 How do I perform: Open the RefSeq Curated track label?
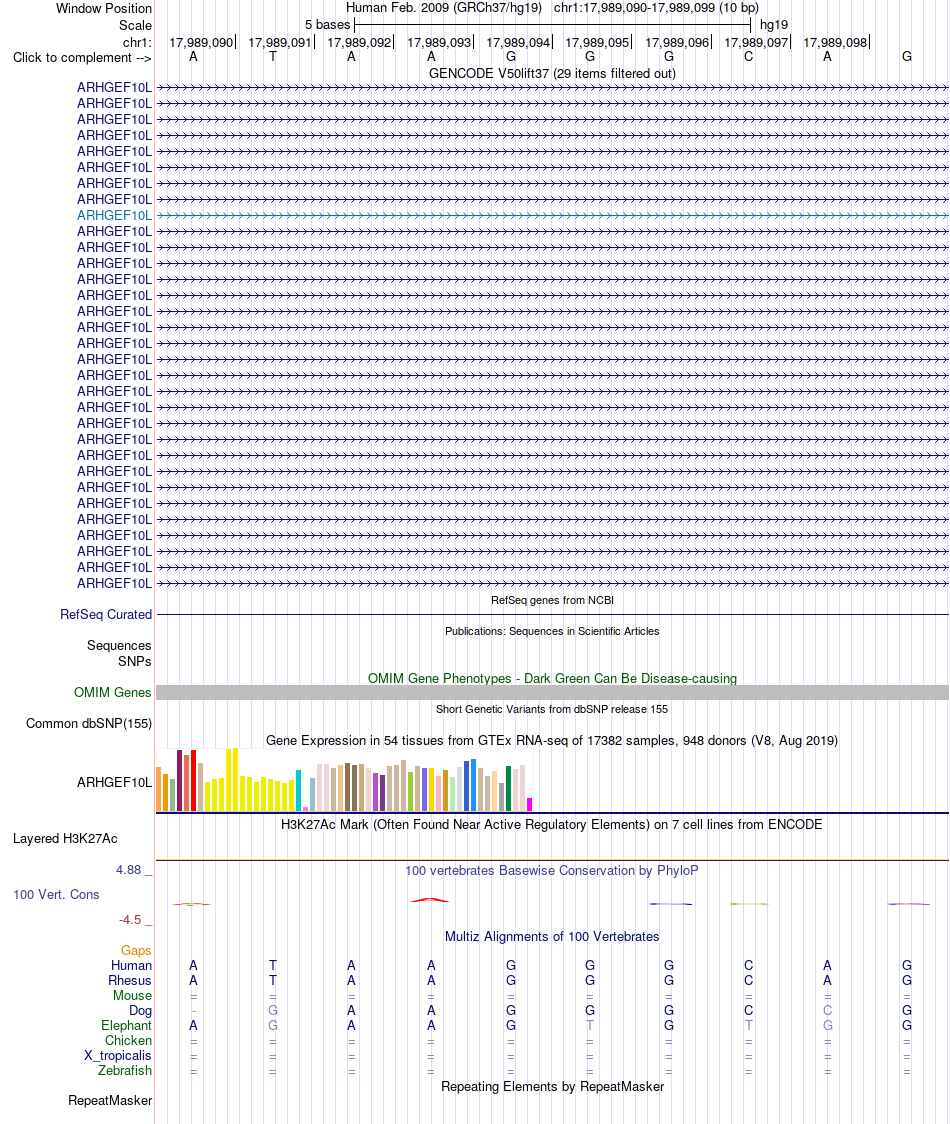pos(105,614)
